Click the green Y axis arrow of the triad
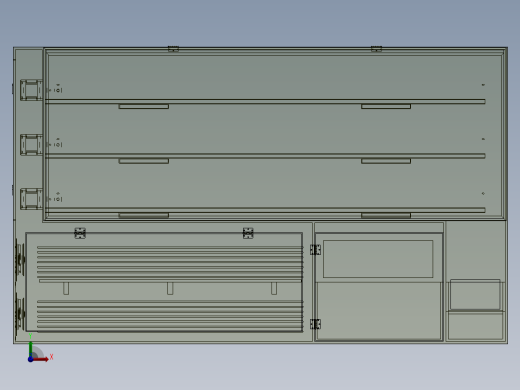Image resolution: width=520 pixels, height=390 pixels. [30, 349]
